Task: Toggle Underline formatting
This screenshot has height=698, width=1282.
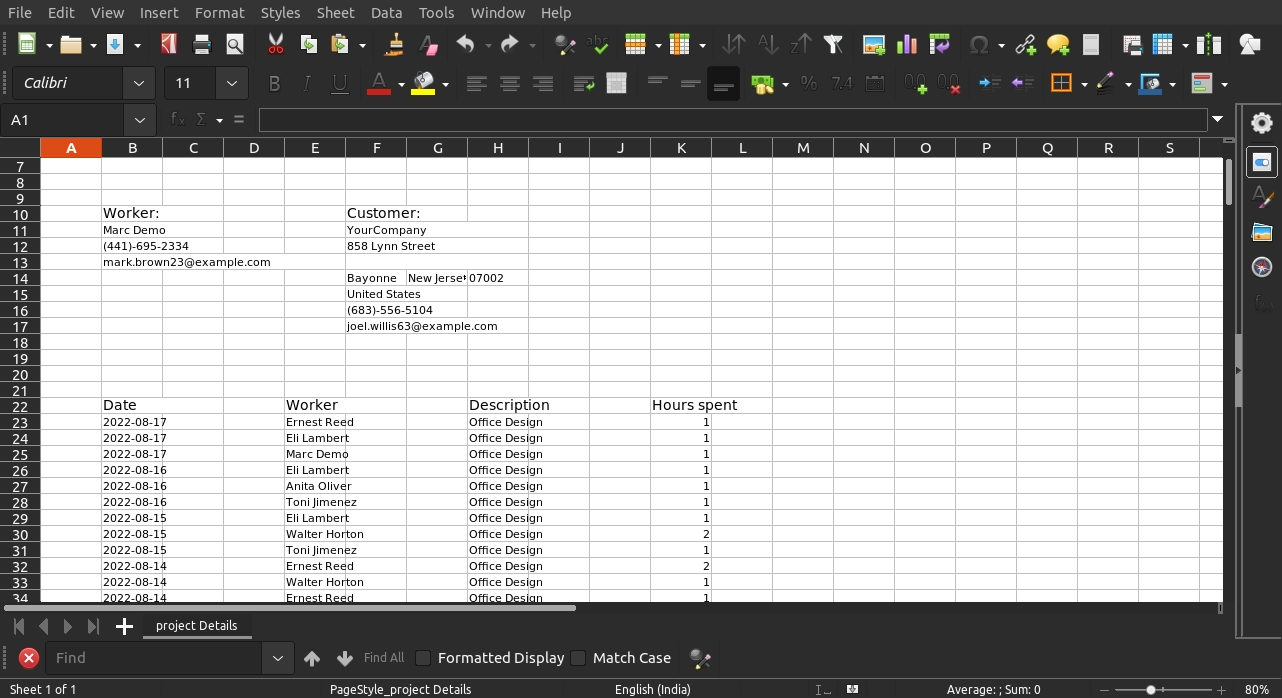Action: (340, 84)
